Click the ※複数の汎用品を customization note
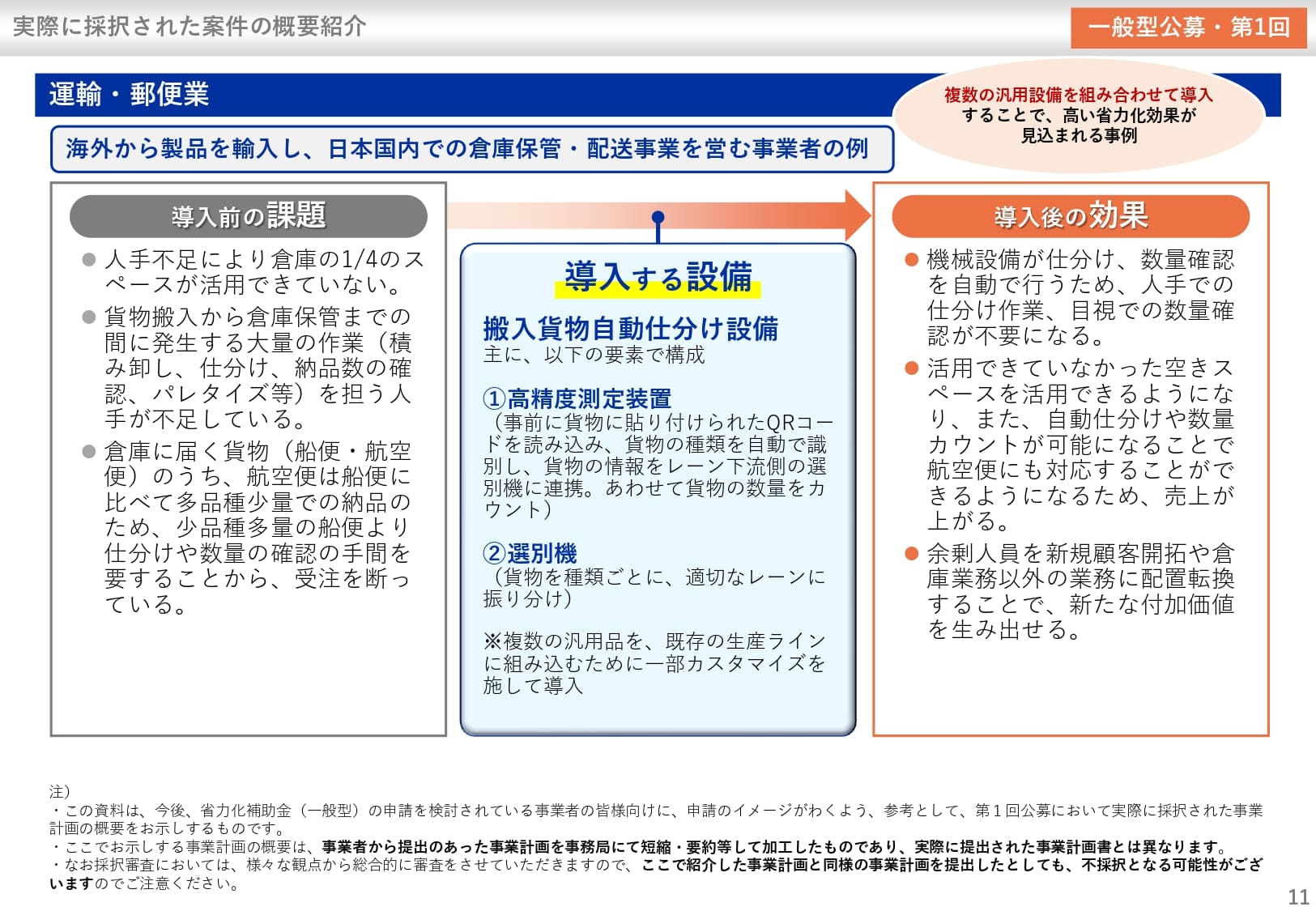 (654, 663)
